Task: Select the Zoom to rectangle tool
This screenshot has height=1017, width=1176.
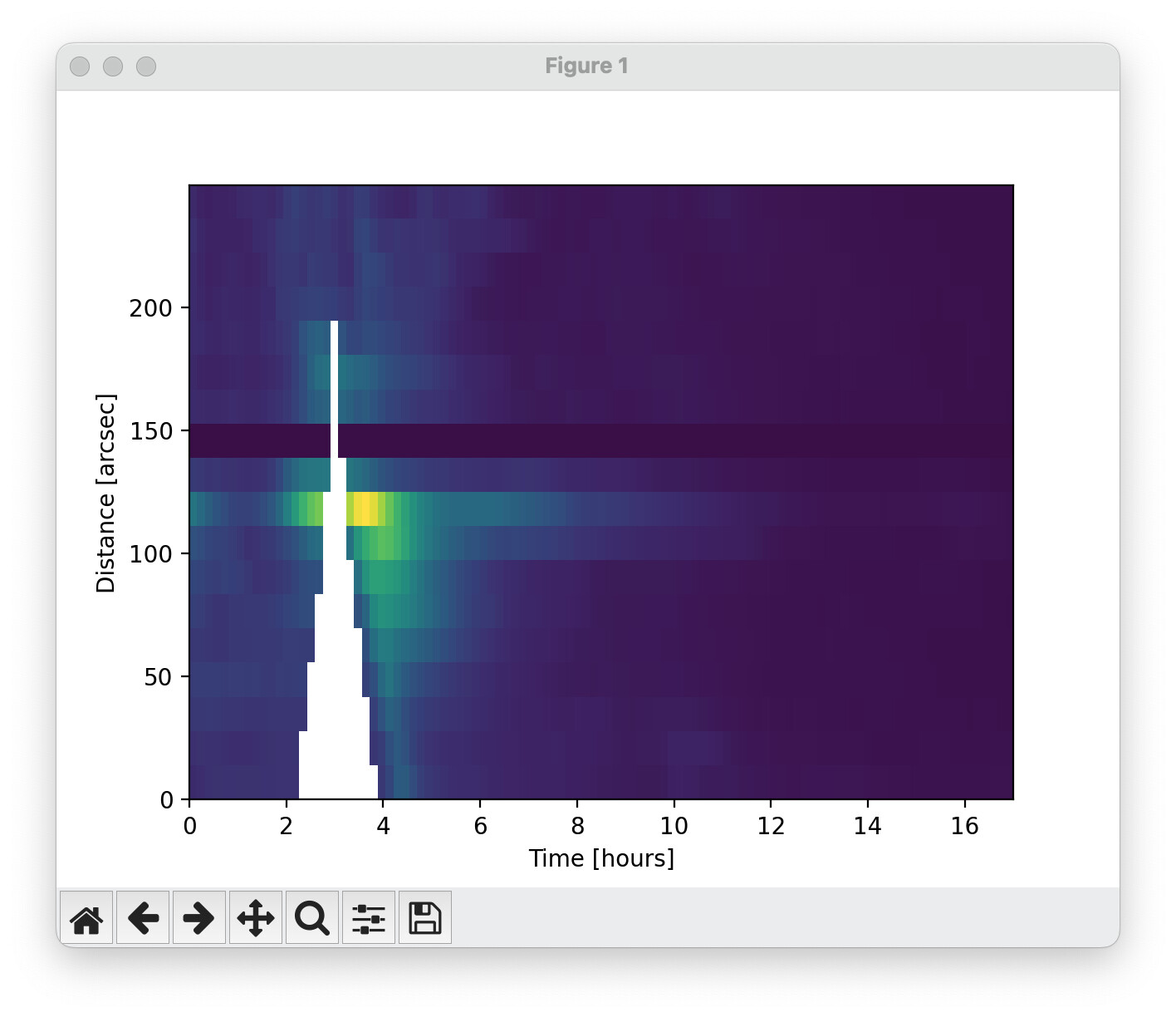Action: point(312,918)
